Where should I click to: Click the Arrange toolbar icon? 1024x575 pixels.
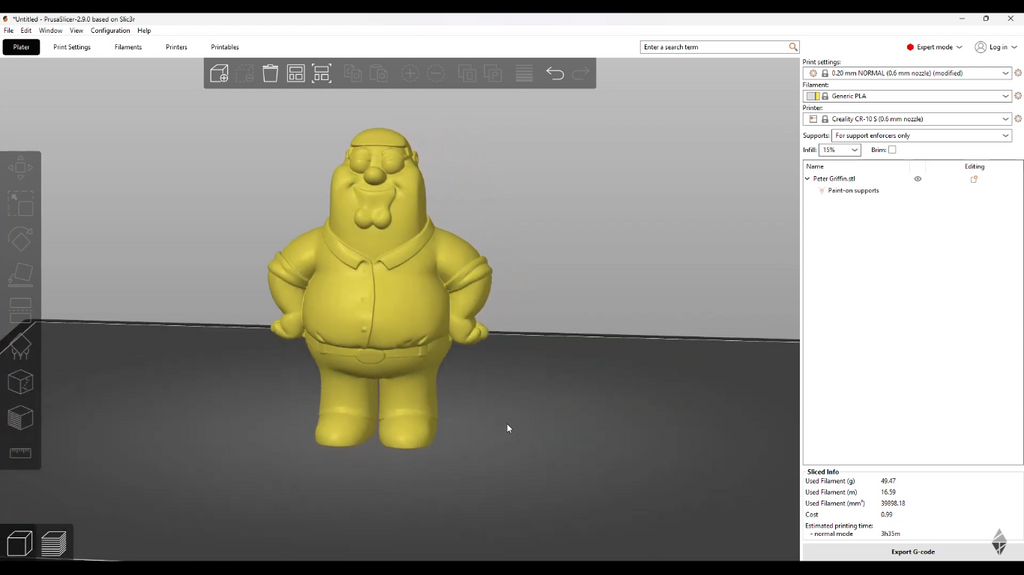click(x=296, y=73)
